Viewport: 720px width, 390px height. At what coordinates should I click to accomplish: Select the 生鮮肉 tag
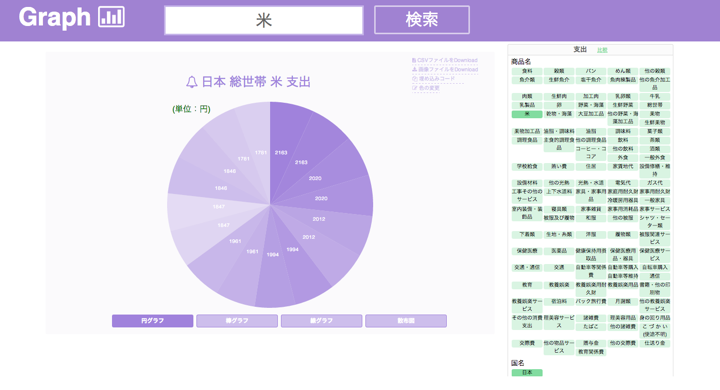(559, 96)
